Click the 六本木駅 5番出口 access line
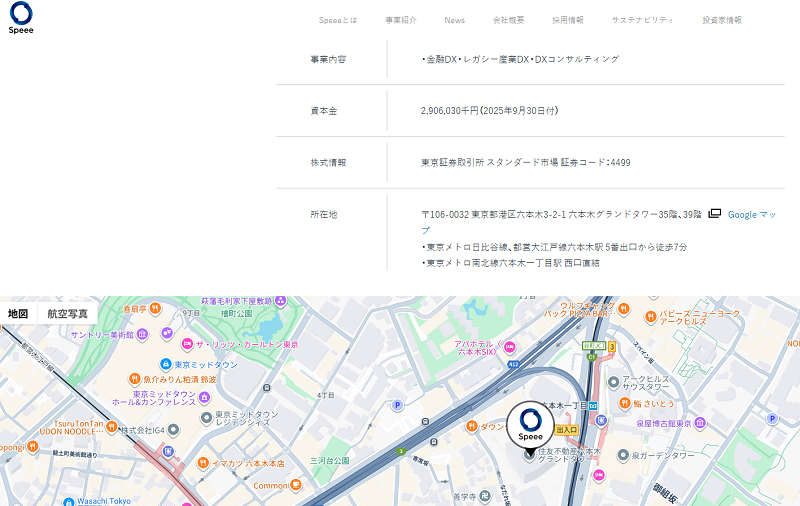The width and height of the screenshot is (800, 506). tap(554, 247)
